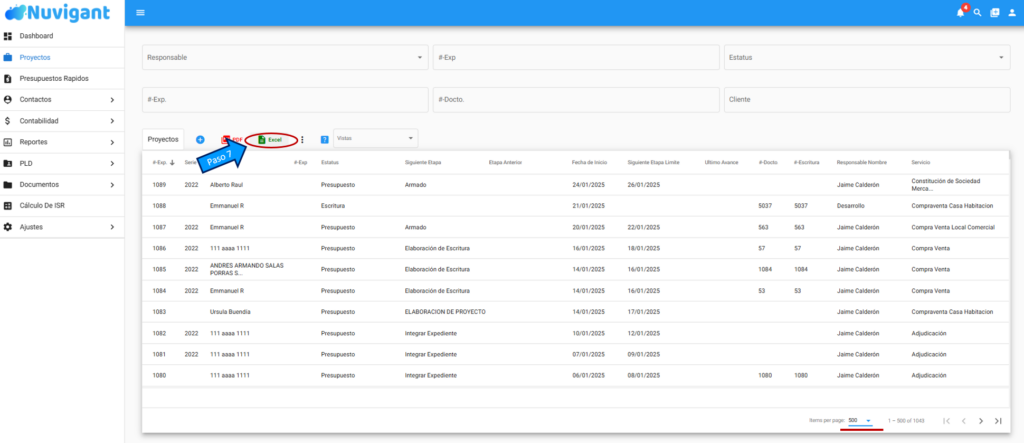This screenshot has height=443, width=1024.
Task: Expand the Contactos submenu
Action: point(112,100)
